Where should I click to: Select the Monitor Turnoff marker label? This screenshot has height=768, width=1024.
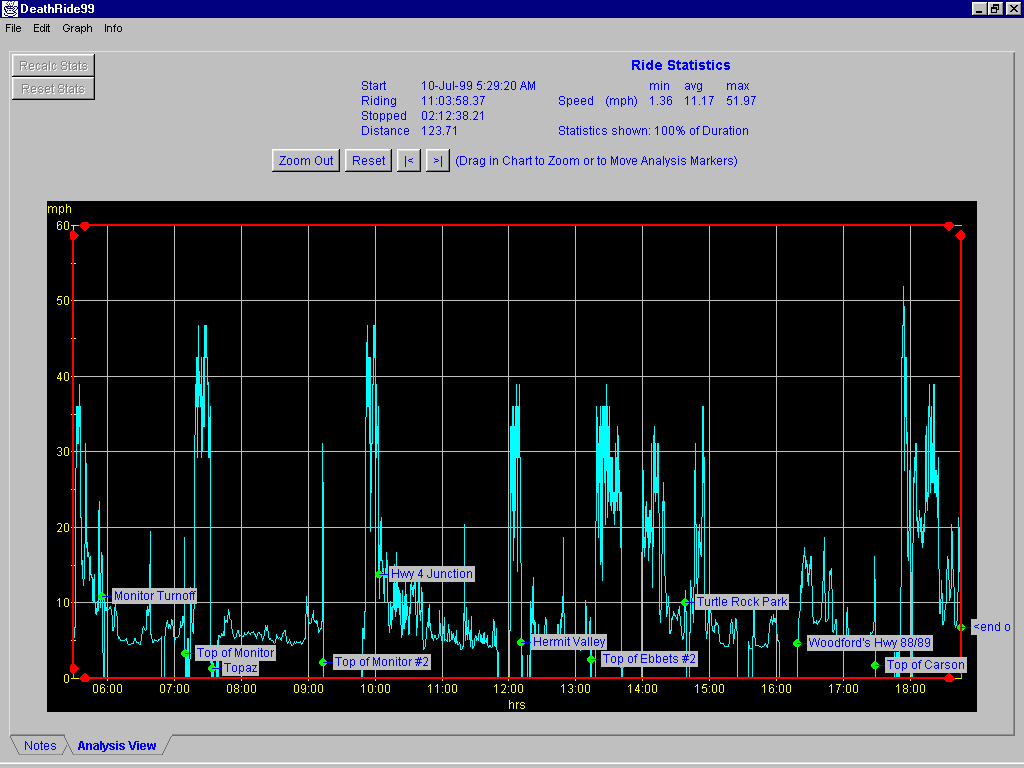click(x=154, y=596)
